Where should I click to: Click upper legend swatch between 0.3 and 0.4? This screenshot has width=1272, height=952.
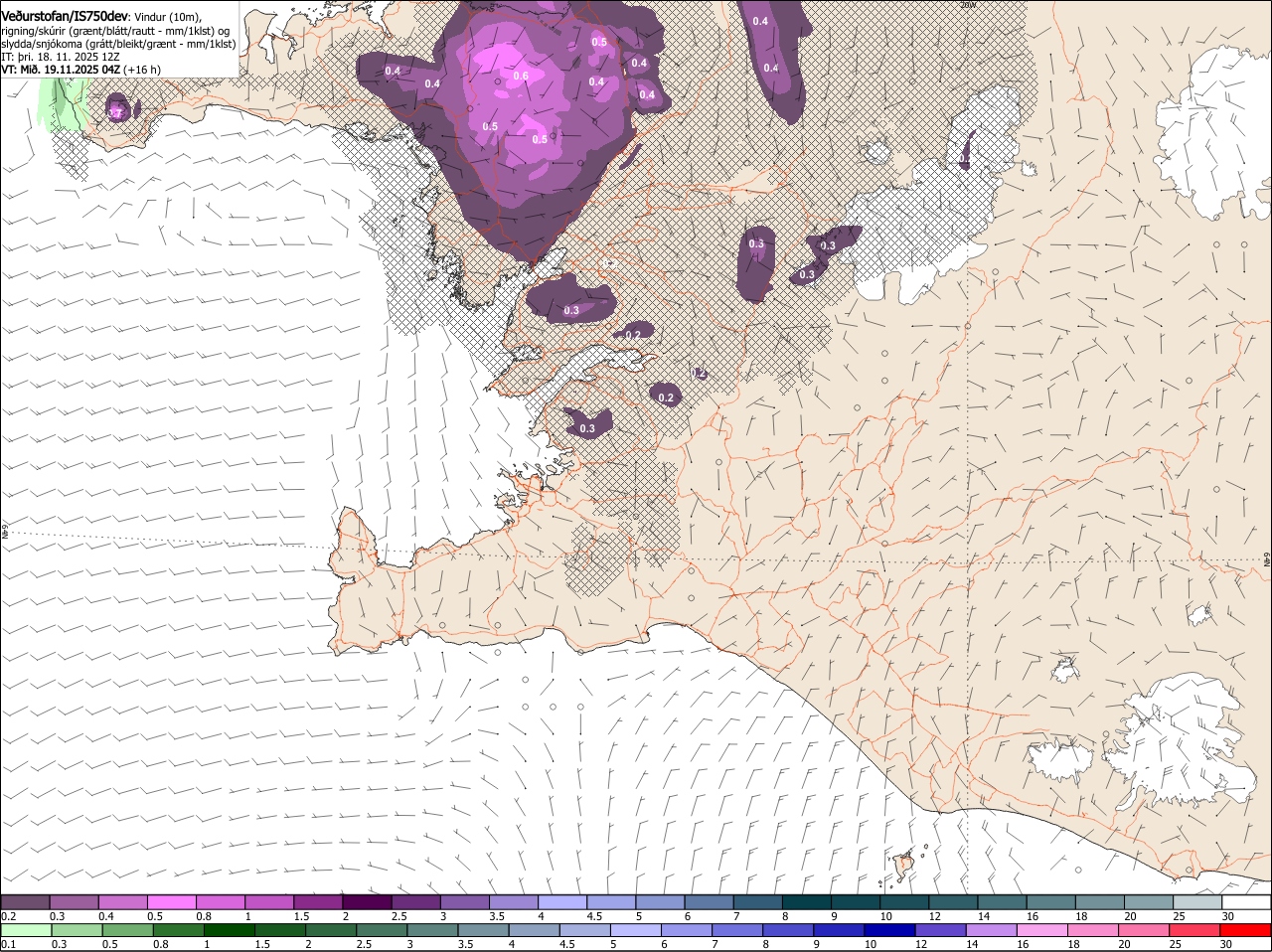point(75,902)
